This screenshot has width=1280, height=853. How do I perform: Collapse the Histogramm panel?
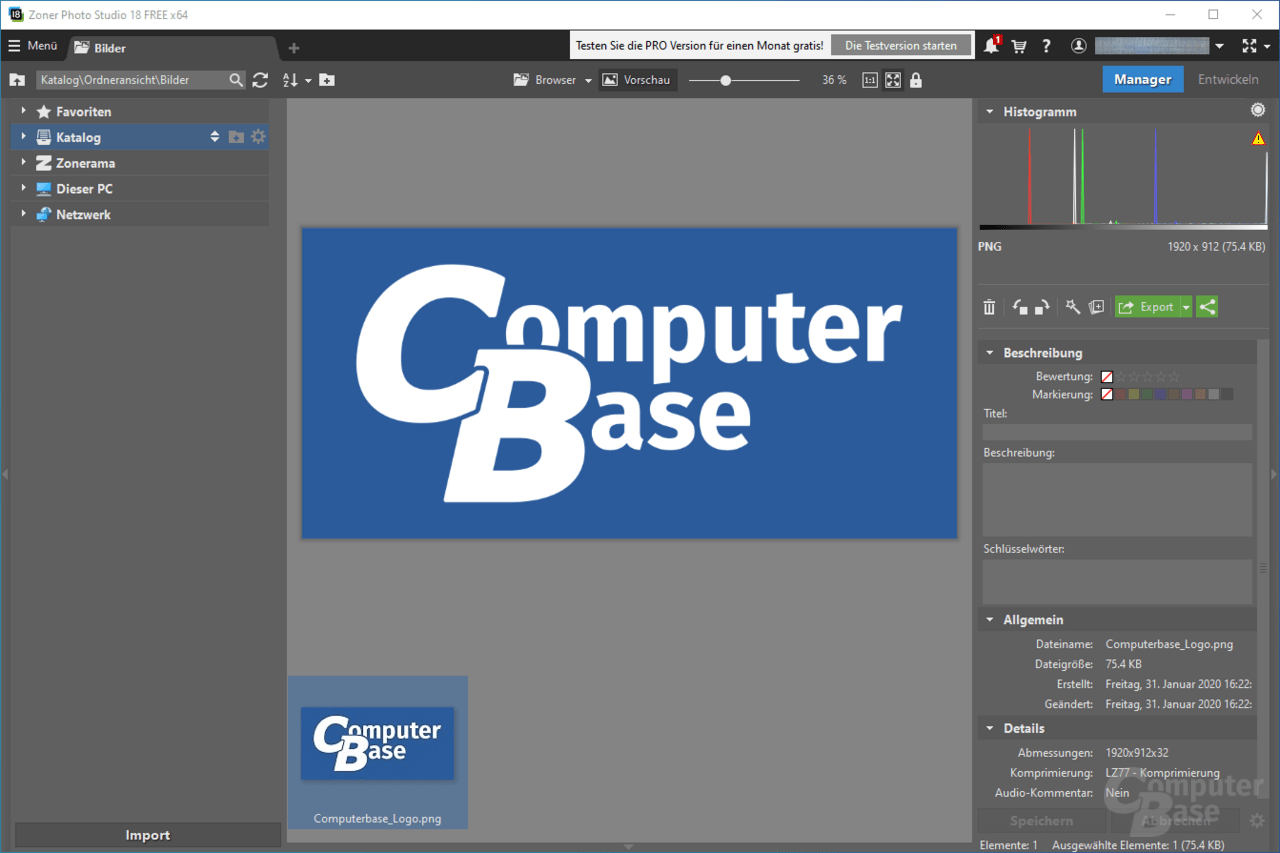click(989, 112)
